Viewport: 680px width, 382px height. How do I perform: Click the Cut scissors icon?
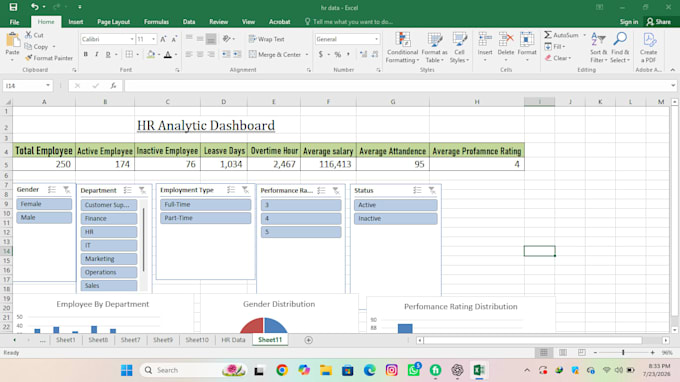29,35
